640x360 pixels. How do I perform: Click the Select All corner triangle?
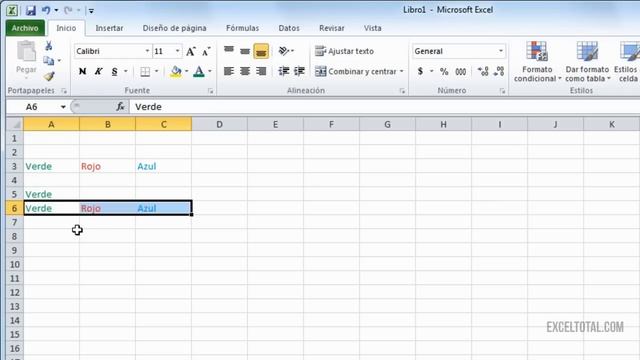[15, 124]
